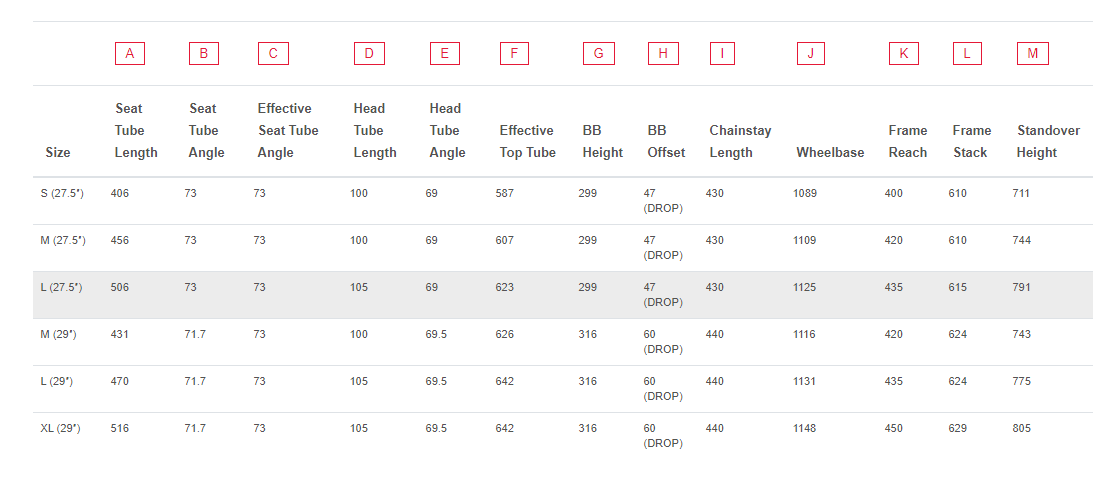The height and width of the screenshot is (479, 1116).
Task: Select the S (27.5") size row label
Action: pyautogui.click(x=62, y=194)
